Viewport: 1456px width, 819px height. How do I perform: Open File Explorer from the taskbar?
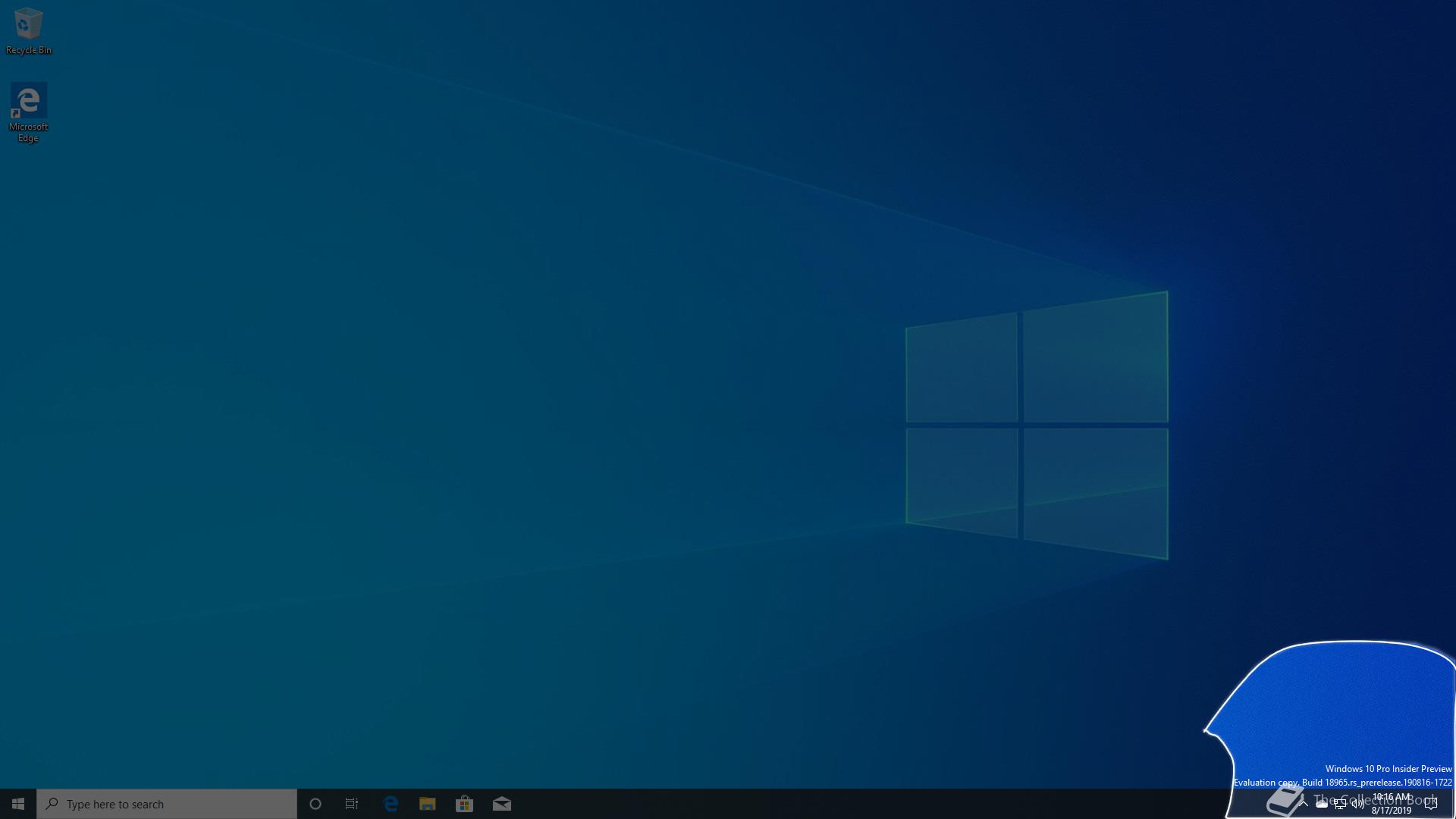428,804
